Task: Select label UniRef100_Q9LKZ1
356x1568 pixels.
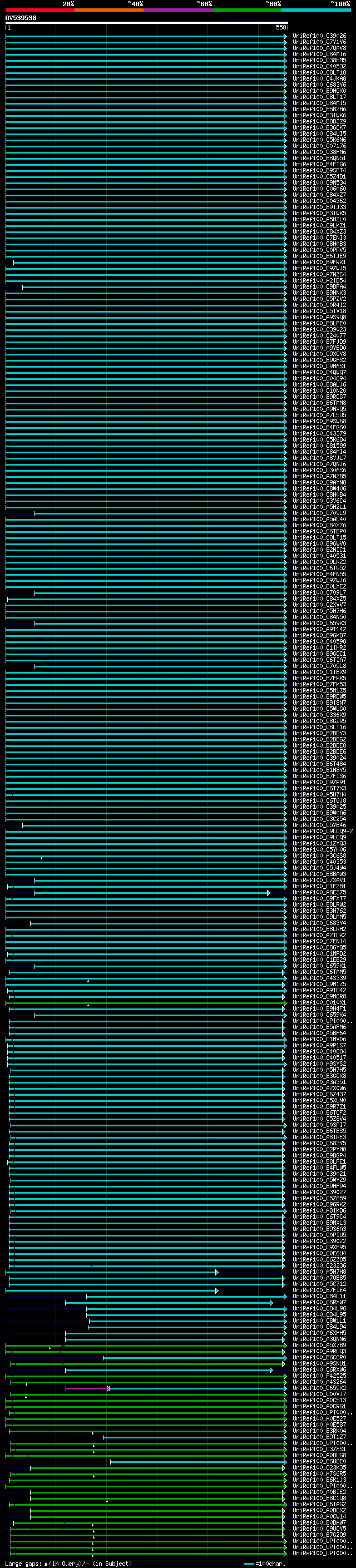Action: pyautogui.click(x=319, y=226)
